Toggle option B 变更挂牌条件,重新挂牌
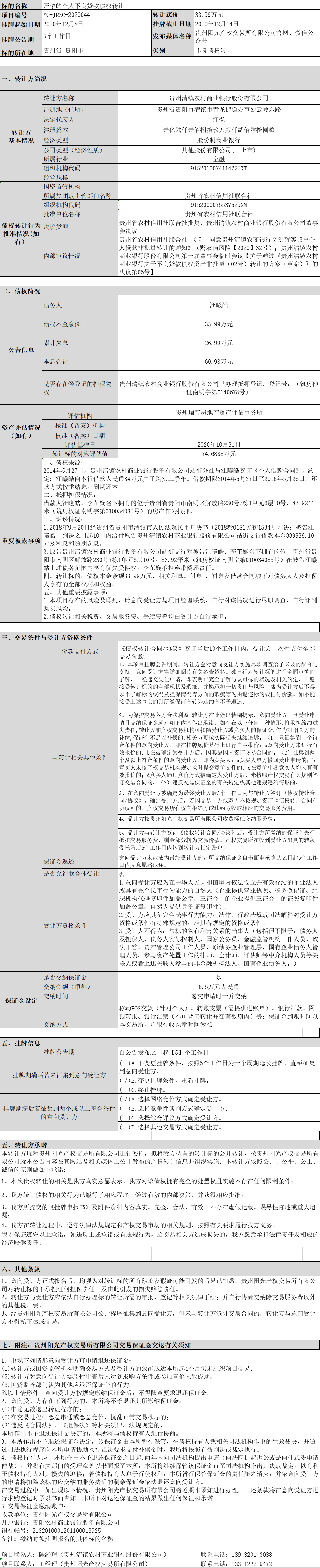320x1568 pixels. (124, 1081)
